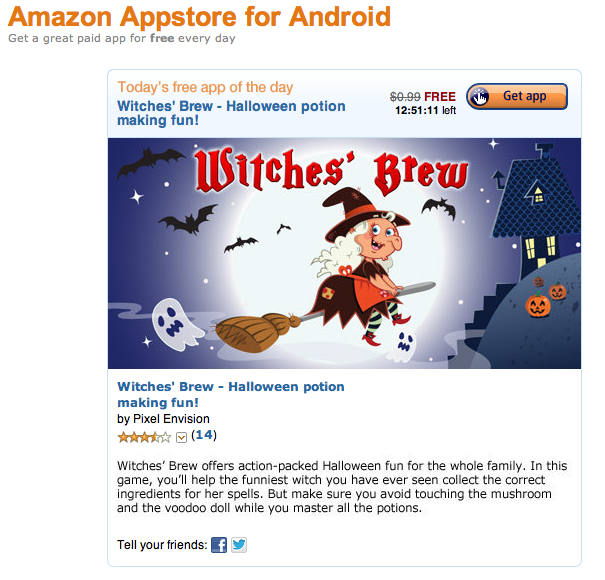This screenshot has width=605, height=580.
Task: Open the 14 customer reviews link
Action: (x=204, y=435)
